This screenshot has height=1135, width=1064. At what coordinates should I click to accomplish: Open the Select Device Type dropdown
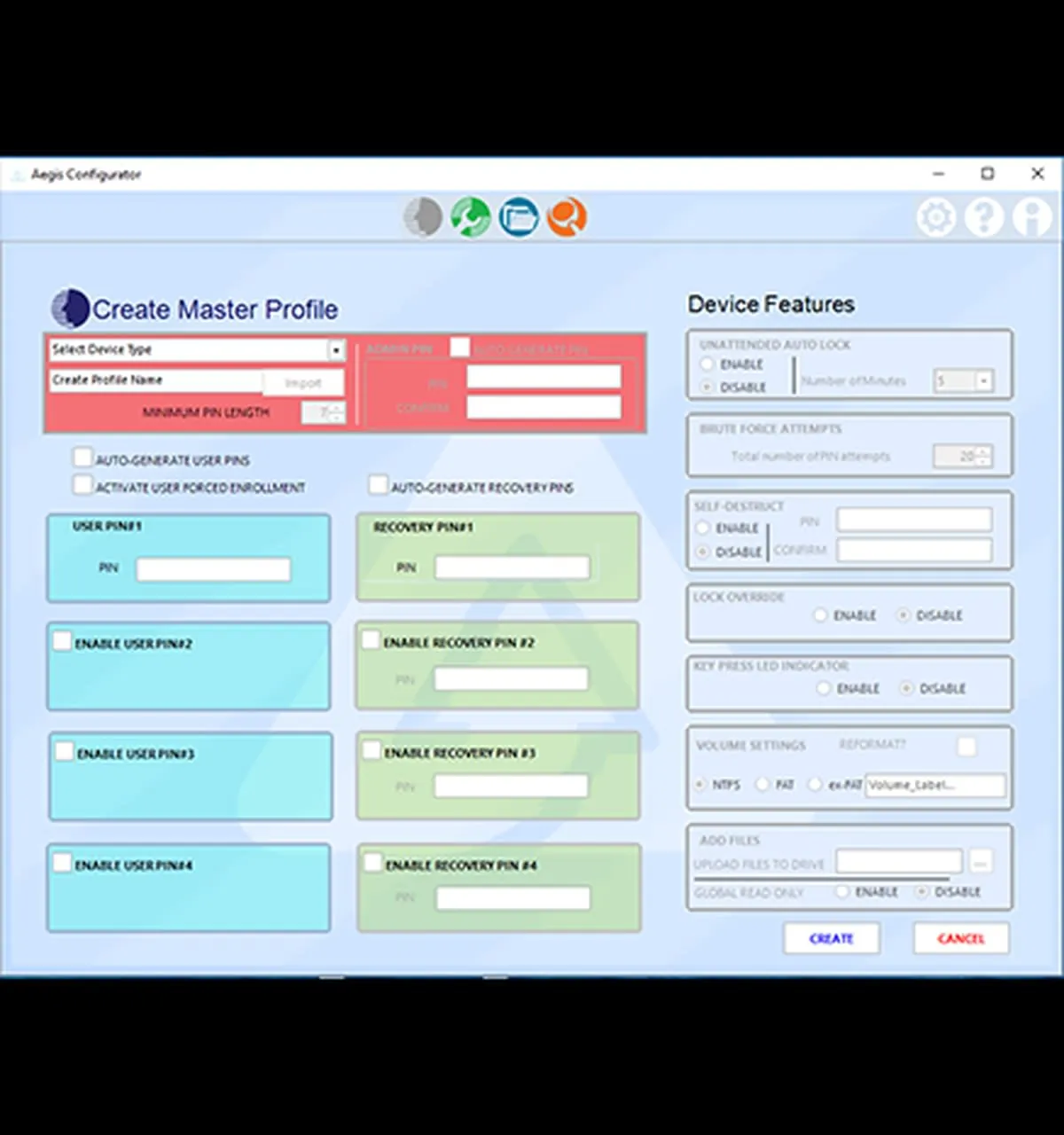[x=336, y=350]
